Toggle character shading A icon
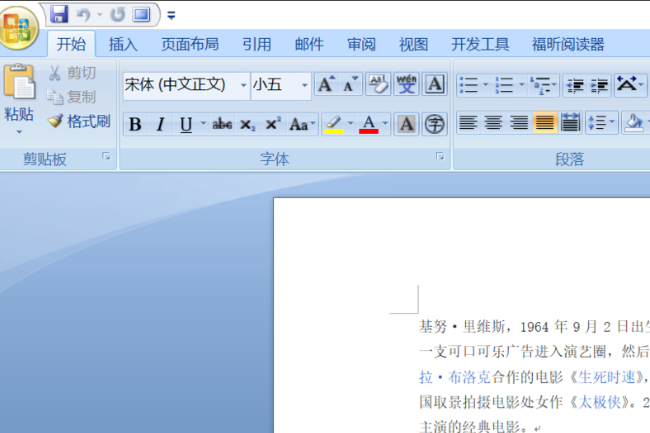This screenshot has width=650, height=433. pyautogui.click(x=406, y=124)
